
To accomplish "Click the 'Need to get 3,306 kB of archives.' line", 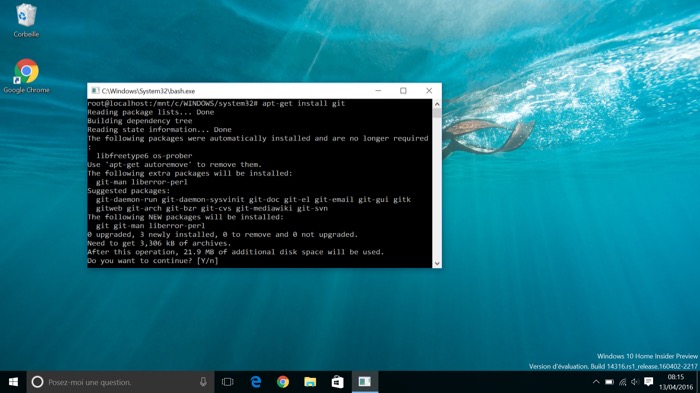I will [x=159, y=243].
